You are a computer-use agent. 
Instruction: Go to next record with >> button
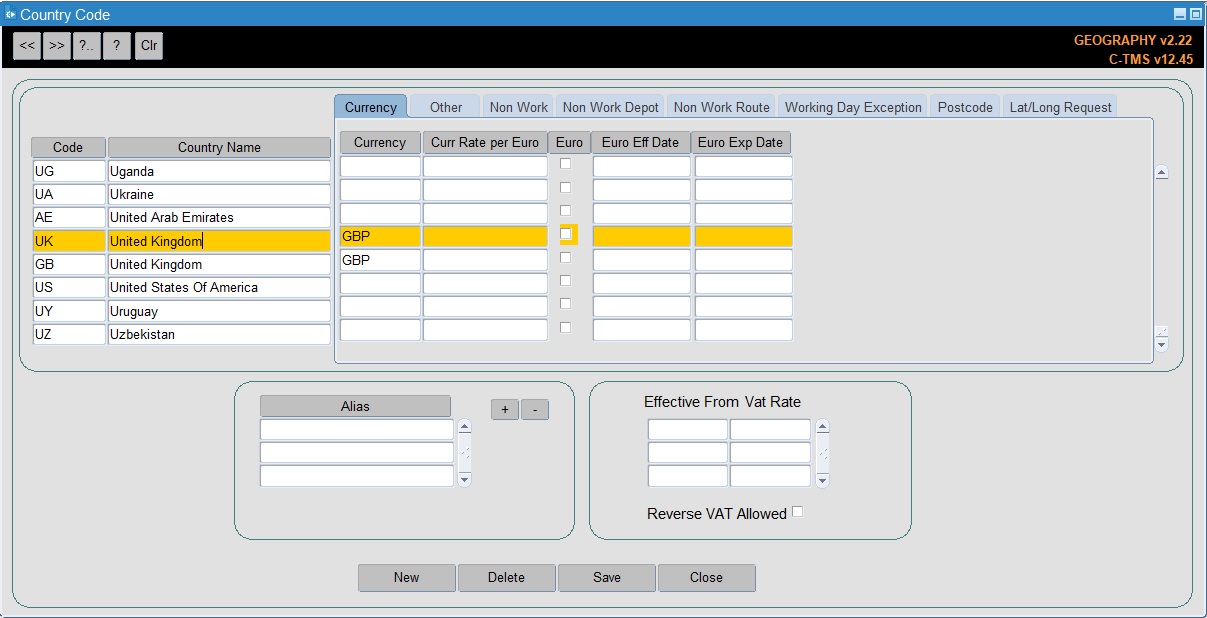[57, 46]
